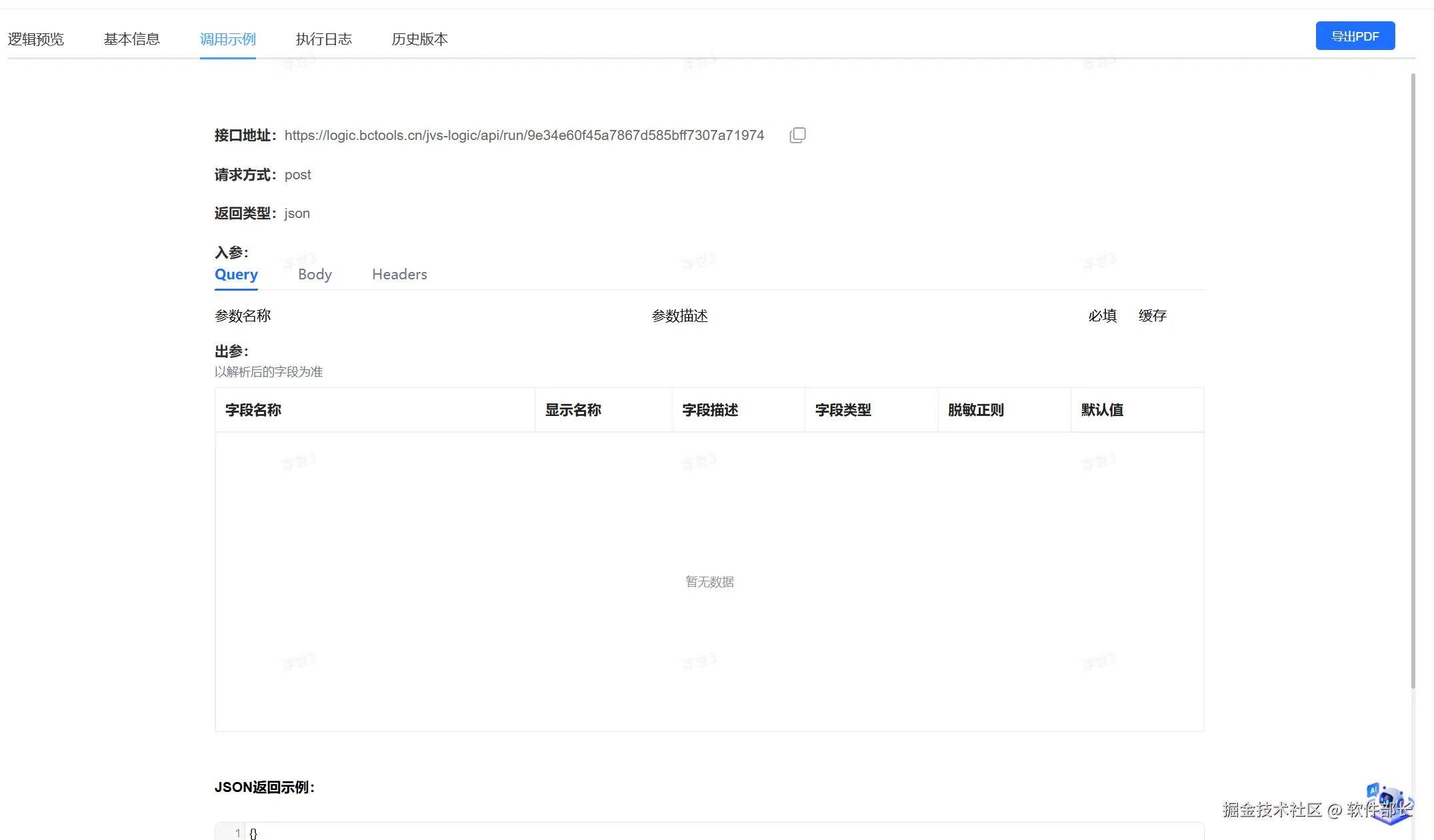1434x840 pixels.
Task: Click the 脱敏正则 column header
Action: tap(976, 410)
